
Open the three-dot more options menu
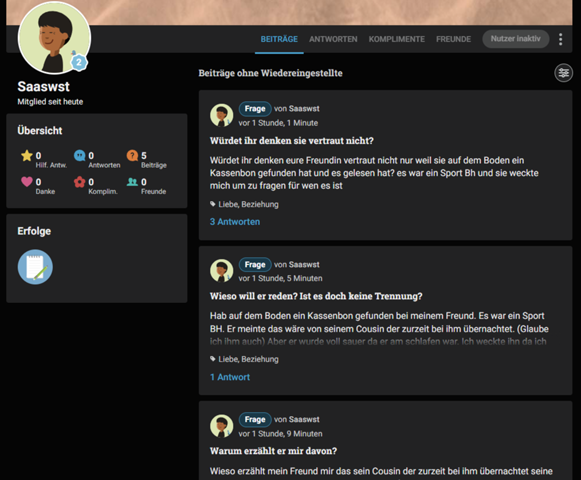point(561,39)
